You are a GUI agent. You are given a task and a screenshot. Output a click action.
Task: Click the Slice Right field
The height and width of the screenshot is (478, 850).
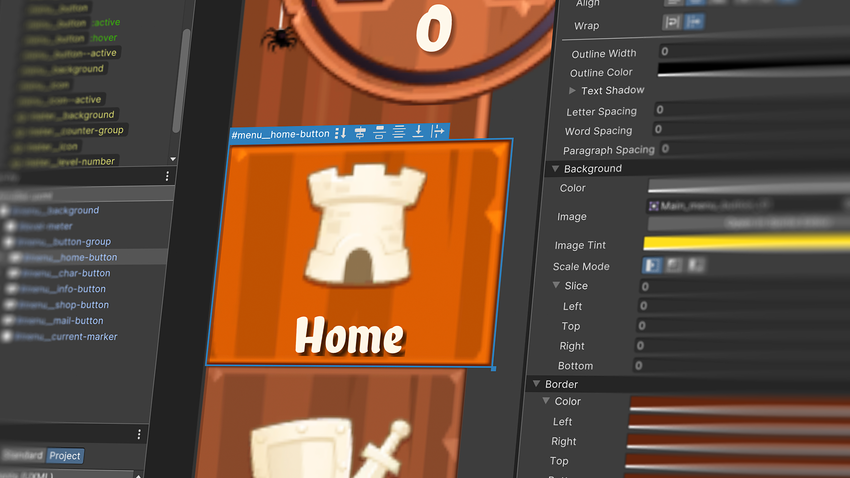(x=742, y=345)
